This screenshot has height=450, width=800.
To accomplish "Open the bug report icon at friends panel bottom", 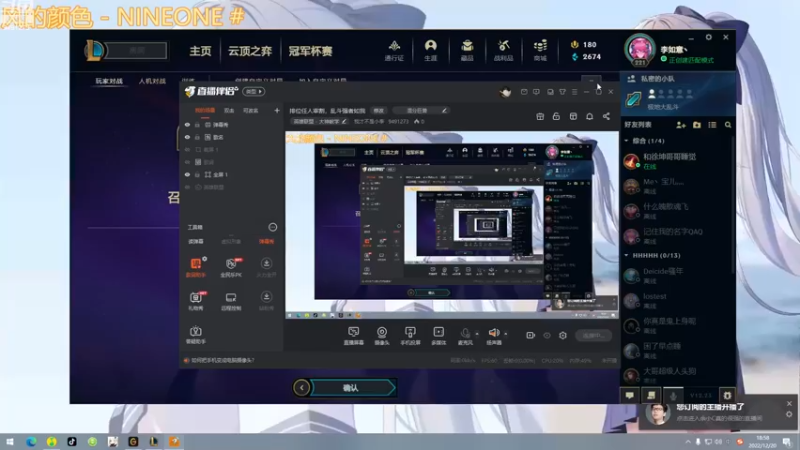I will point(727,395).
